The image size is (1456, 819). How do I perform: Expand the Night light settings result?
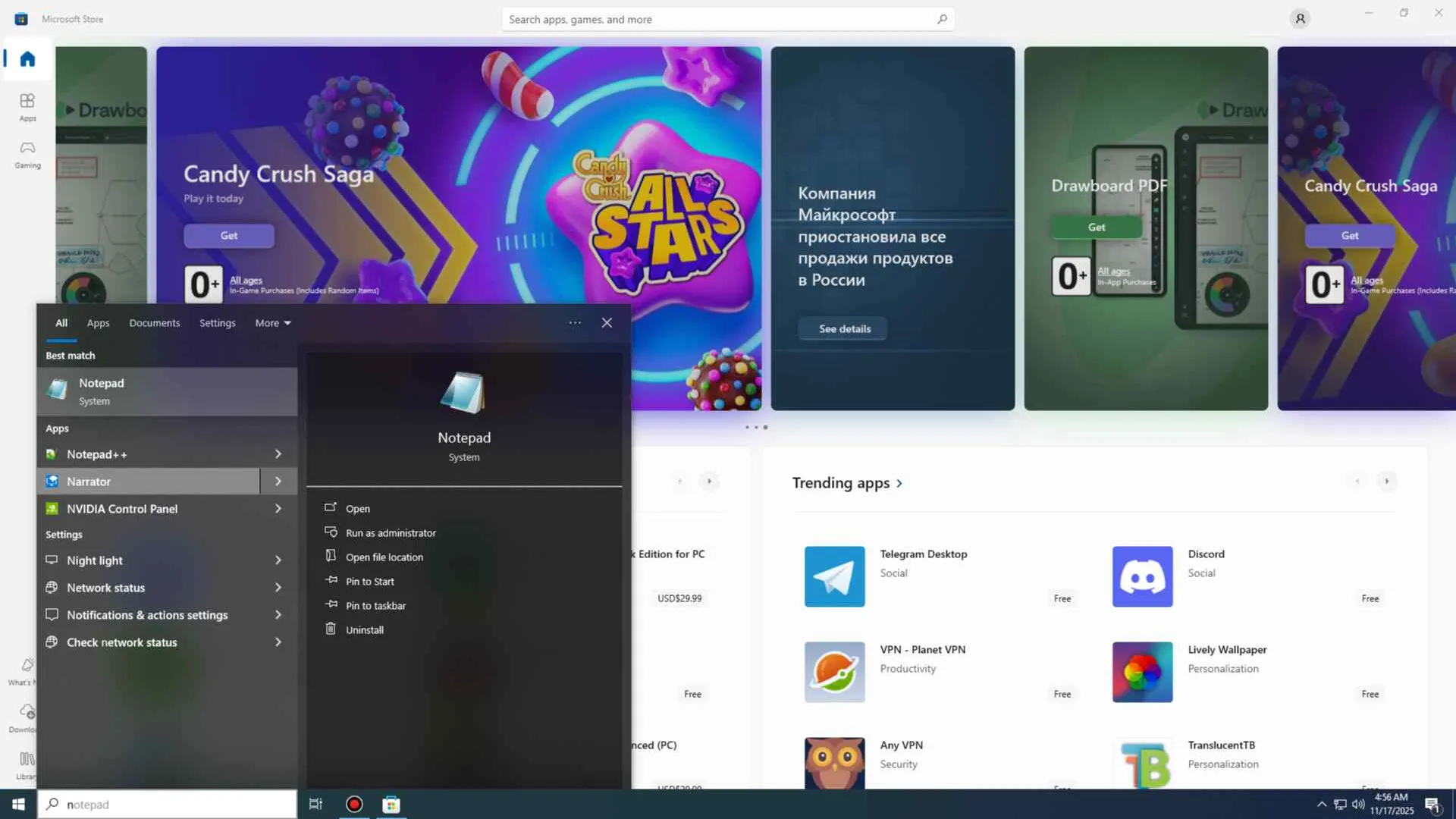pos(278,560)
